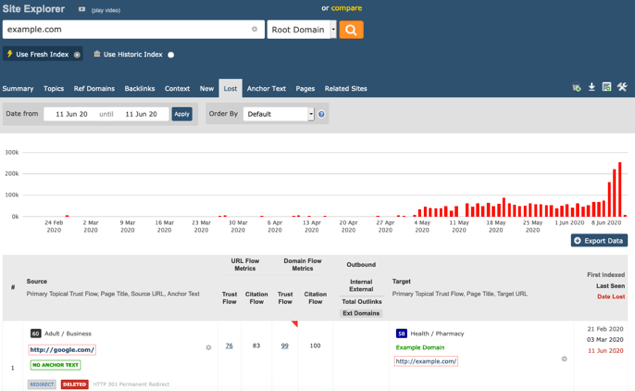Viewport: 635px width, 391px height.
Task: Open the Order By Default dropdown
Action: click(279, 114)
